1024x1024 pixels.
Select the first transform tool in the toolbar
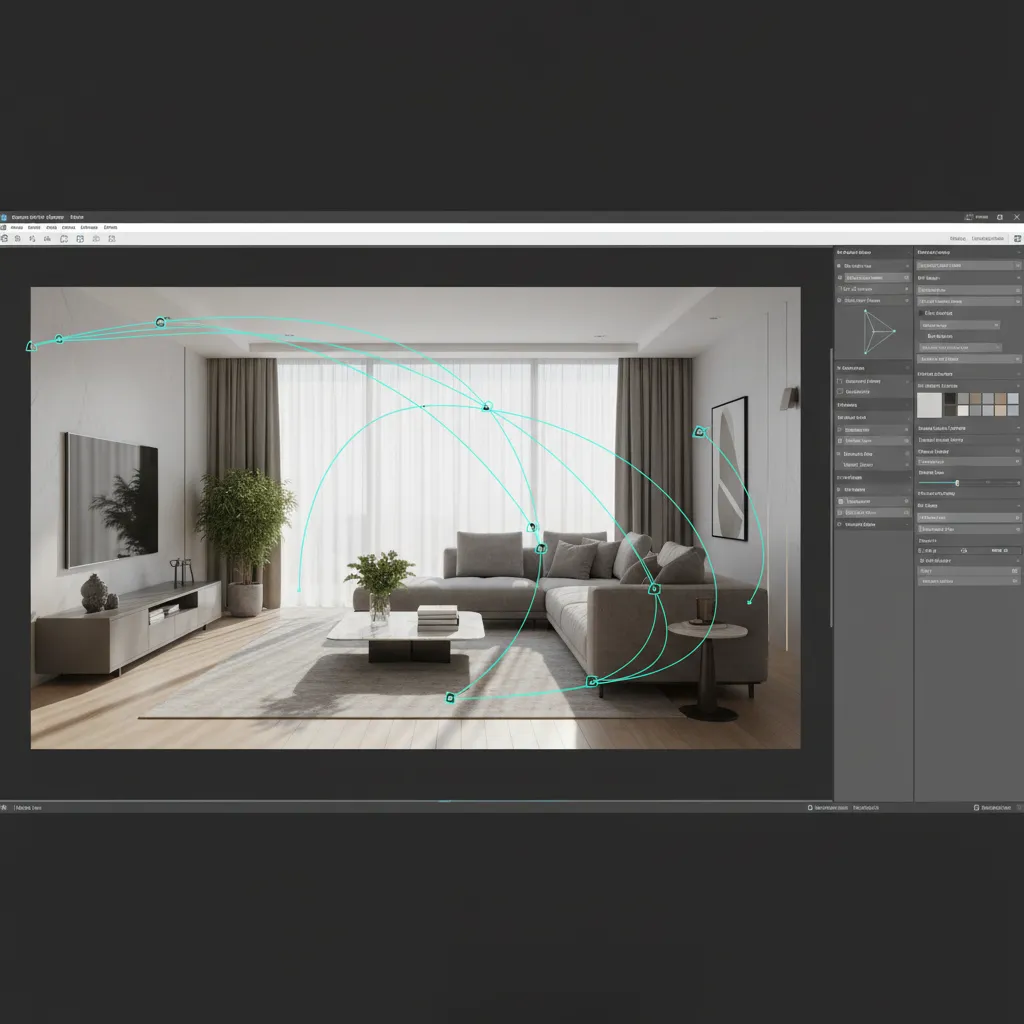pos(5,239)
